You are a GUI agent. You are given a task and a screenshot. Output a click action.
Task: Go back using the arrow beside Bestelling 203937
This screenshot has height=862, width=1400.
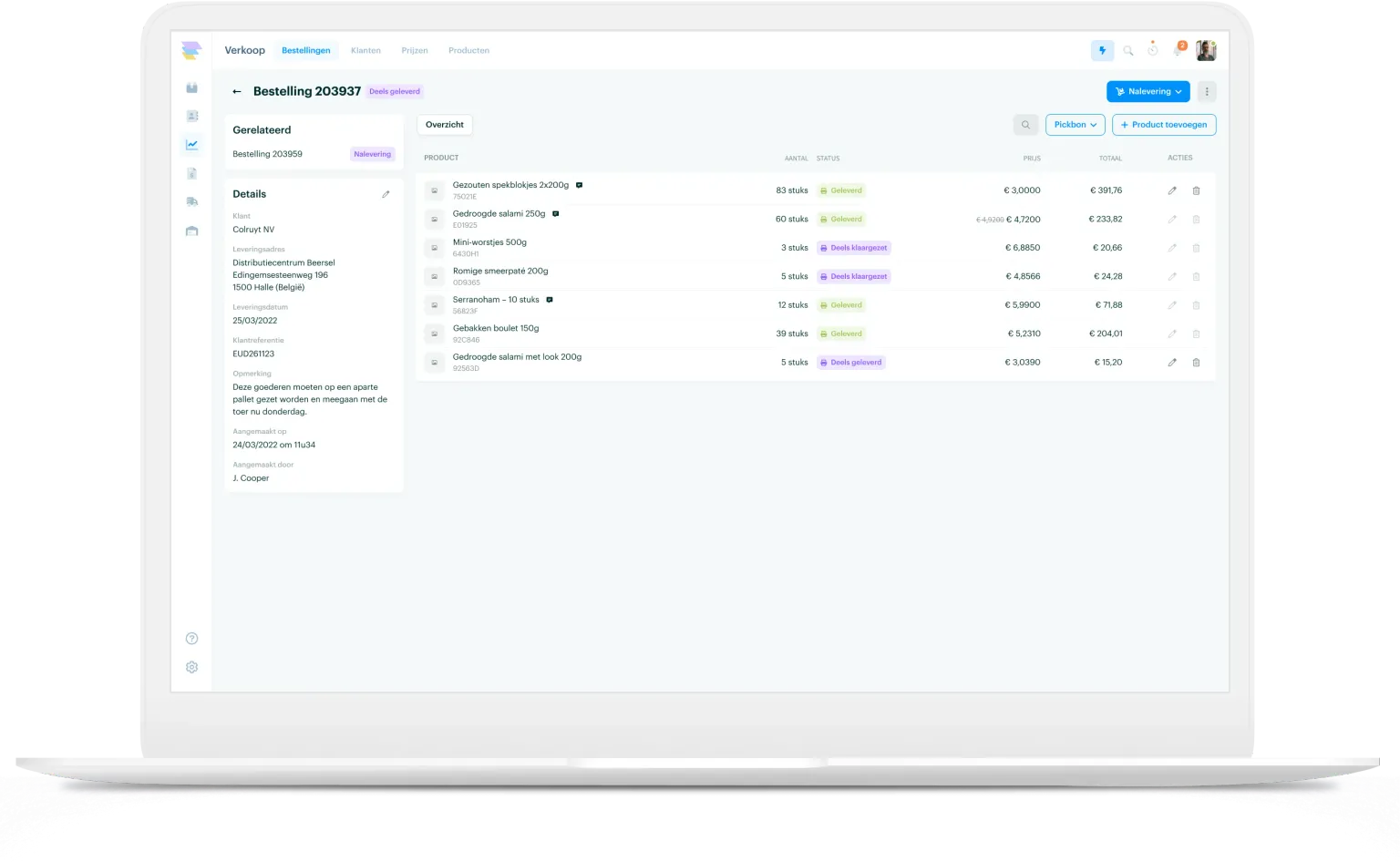[237, 92]
